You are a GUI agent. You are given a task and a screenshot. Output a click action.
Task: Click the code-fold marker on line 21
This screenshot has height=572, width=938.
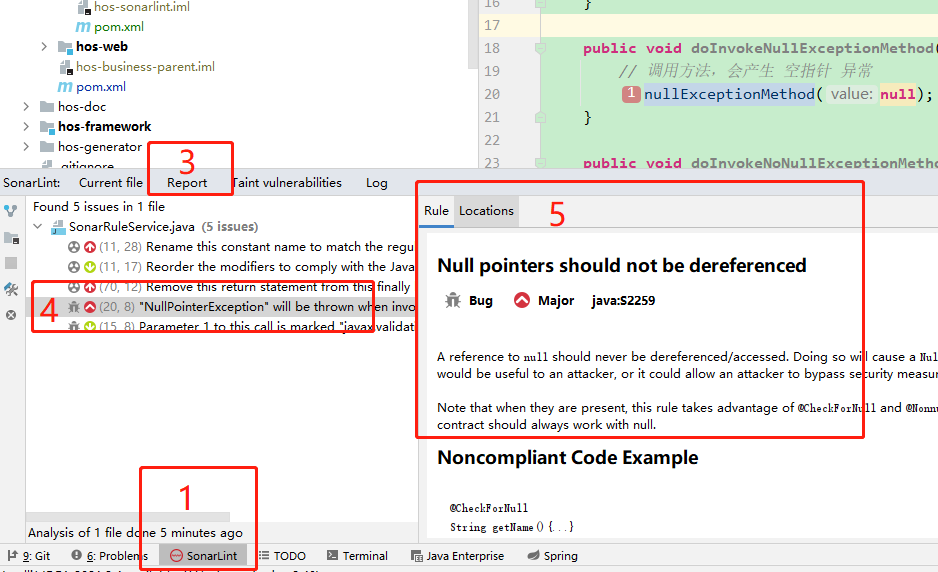(x=540, y=117)
